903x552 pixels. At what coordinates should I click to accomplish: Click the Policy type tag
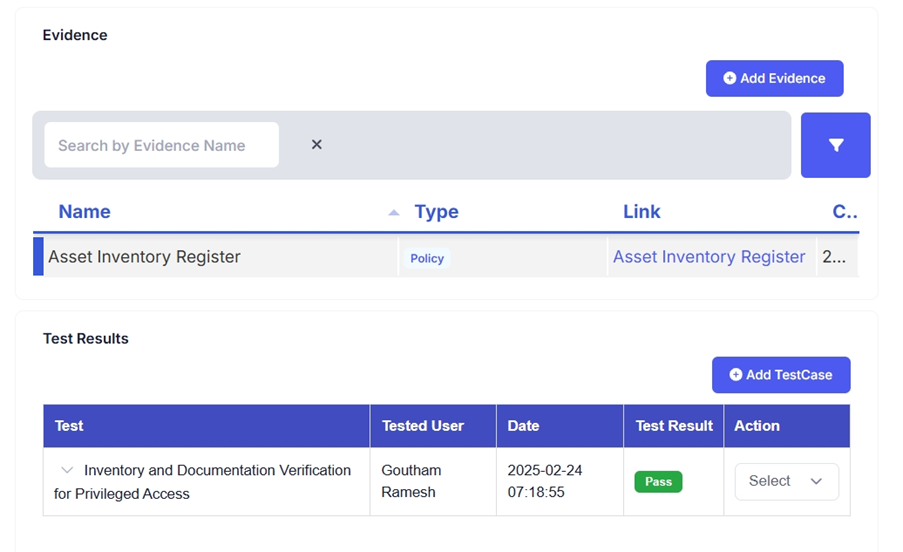(427, 258)
